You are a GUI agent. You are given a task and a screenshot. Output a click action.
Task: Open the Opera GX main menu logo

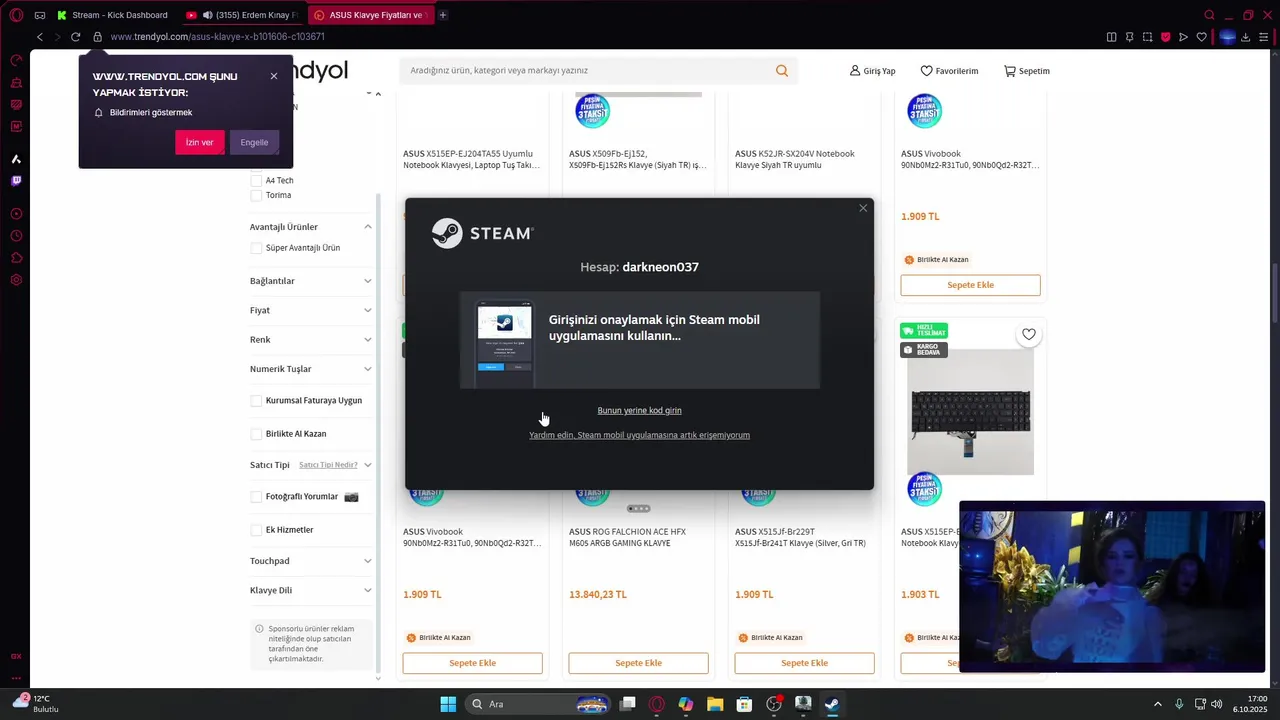(16, 15)
